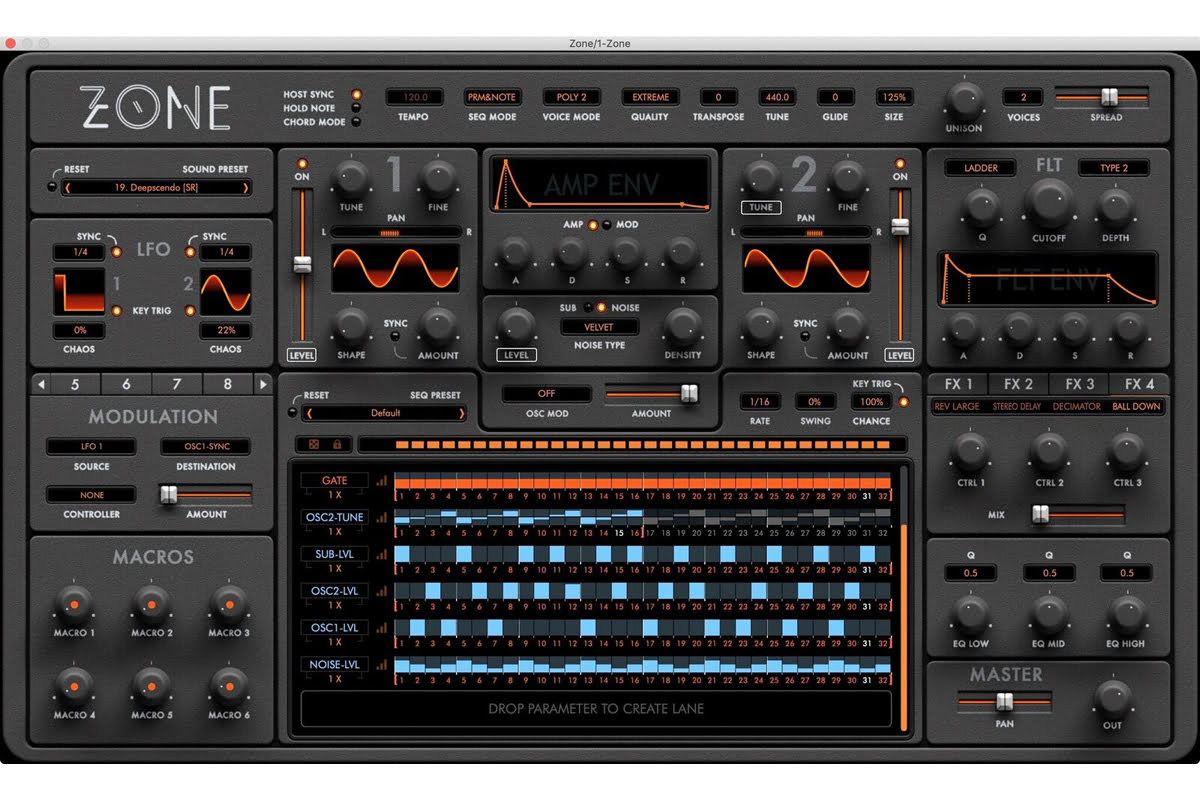Viewport: 1200px width, 800px height.
Task: Enable HOLD NOTE switch
Action: click(x=356, y=108)
